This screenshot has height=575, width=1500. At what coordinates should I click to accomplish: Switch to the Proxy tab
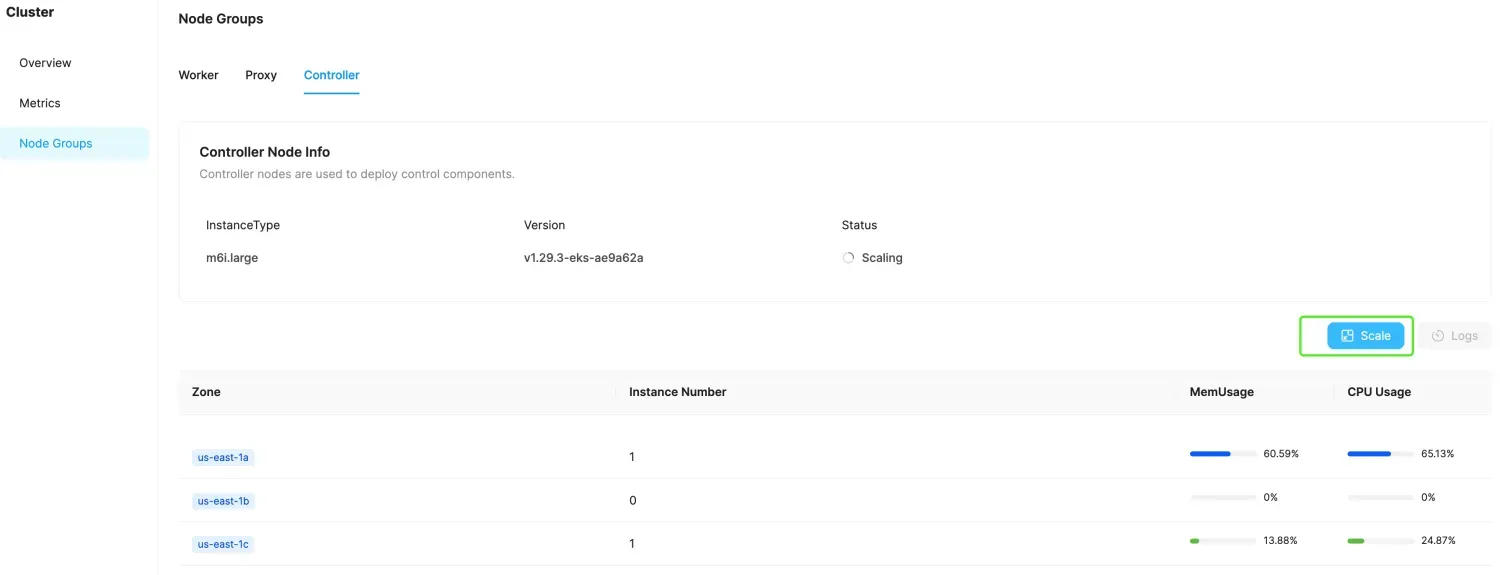[x=261, y=75]
